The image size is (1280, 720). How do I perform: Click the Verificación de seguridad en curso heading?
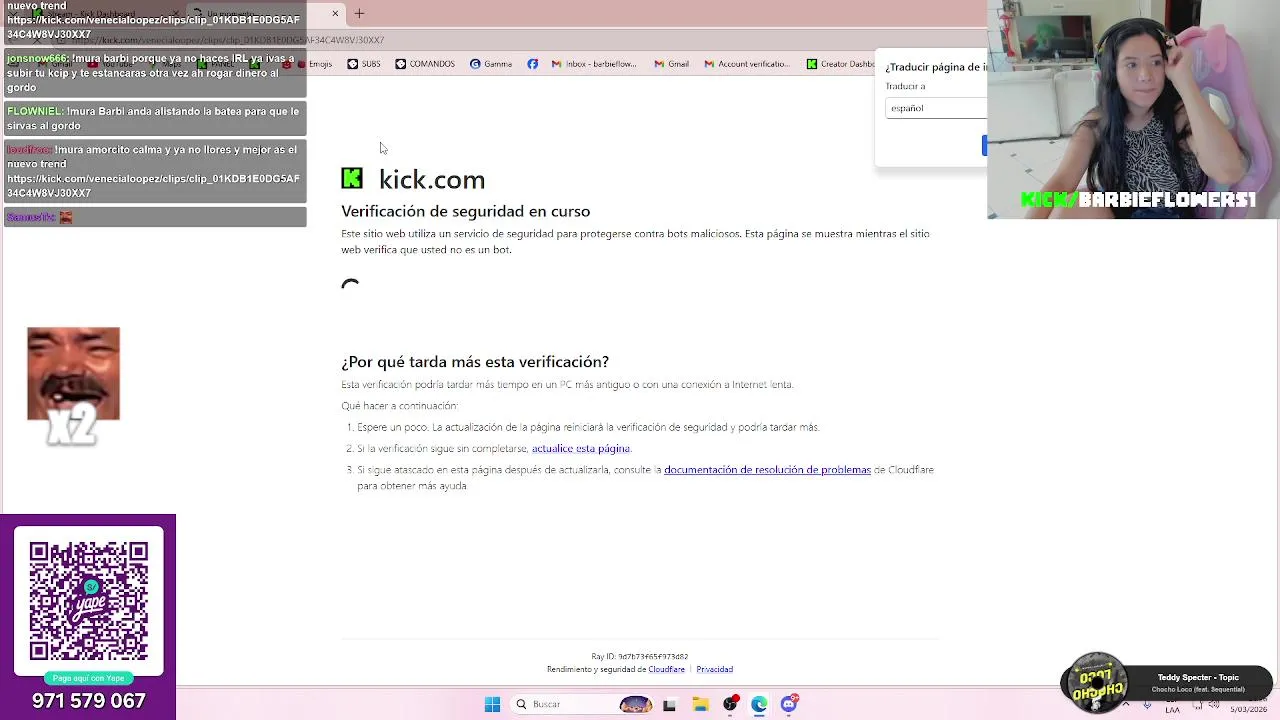tap(465, 212)
